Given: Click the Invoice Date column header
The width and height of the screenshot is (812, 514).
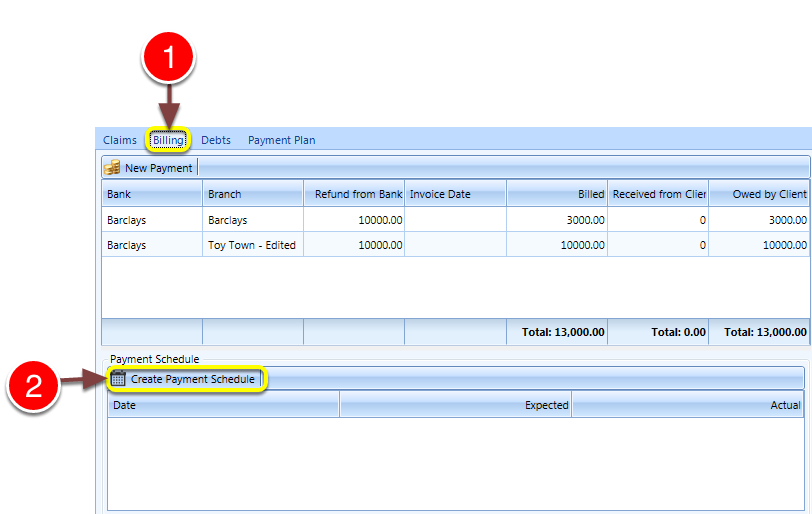Looking at the screenshot, I should (x=455, y=194).
